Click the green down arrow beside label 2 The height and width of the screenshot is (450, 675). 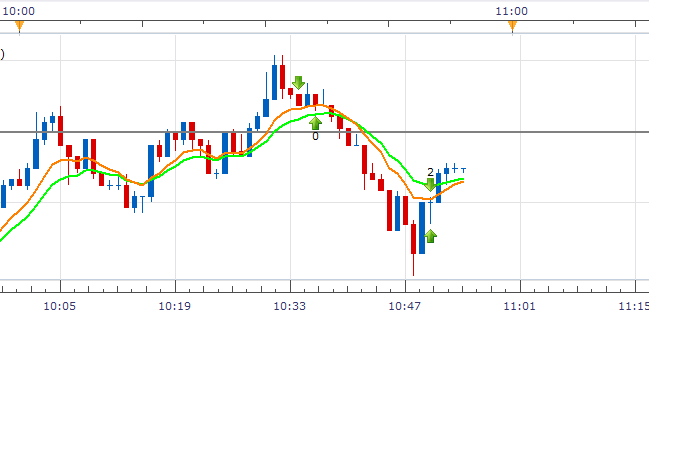coord(430,185)
